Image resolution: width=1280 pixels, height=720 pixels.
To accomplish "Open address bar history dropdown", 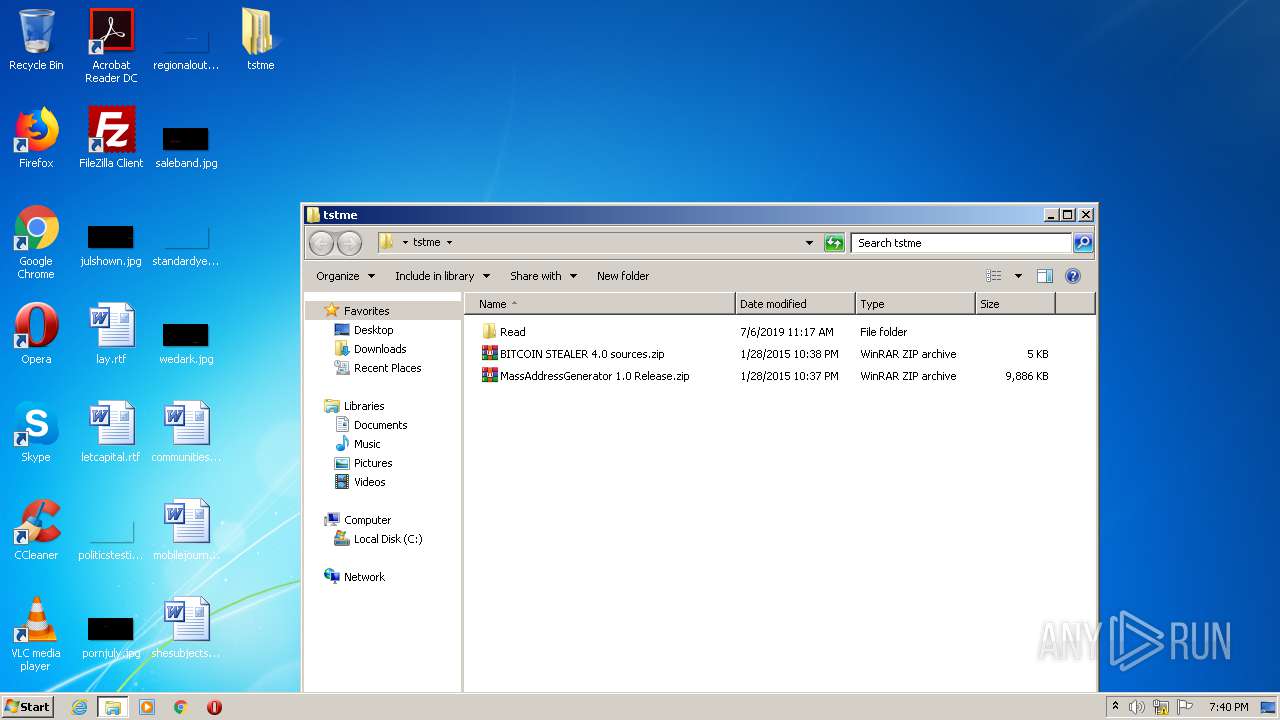I will pyautogui.click(x=809, y=243).
